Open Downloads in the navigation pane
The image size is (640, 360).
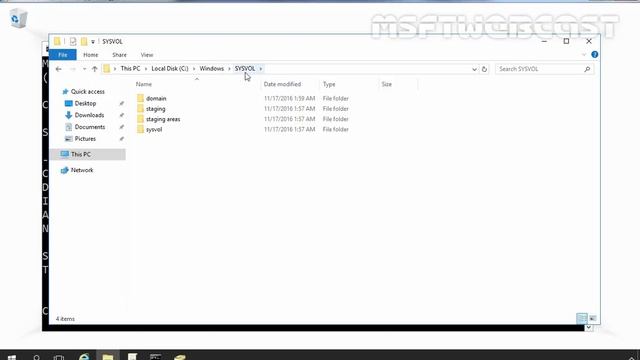point(89,115)
